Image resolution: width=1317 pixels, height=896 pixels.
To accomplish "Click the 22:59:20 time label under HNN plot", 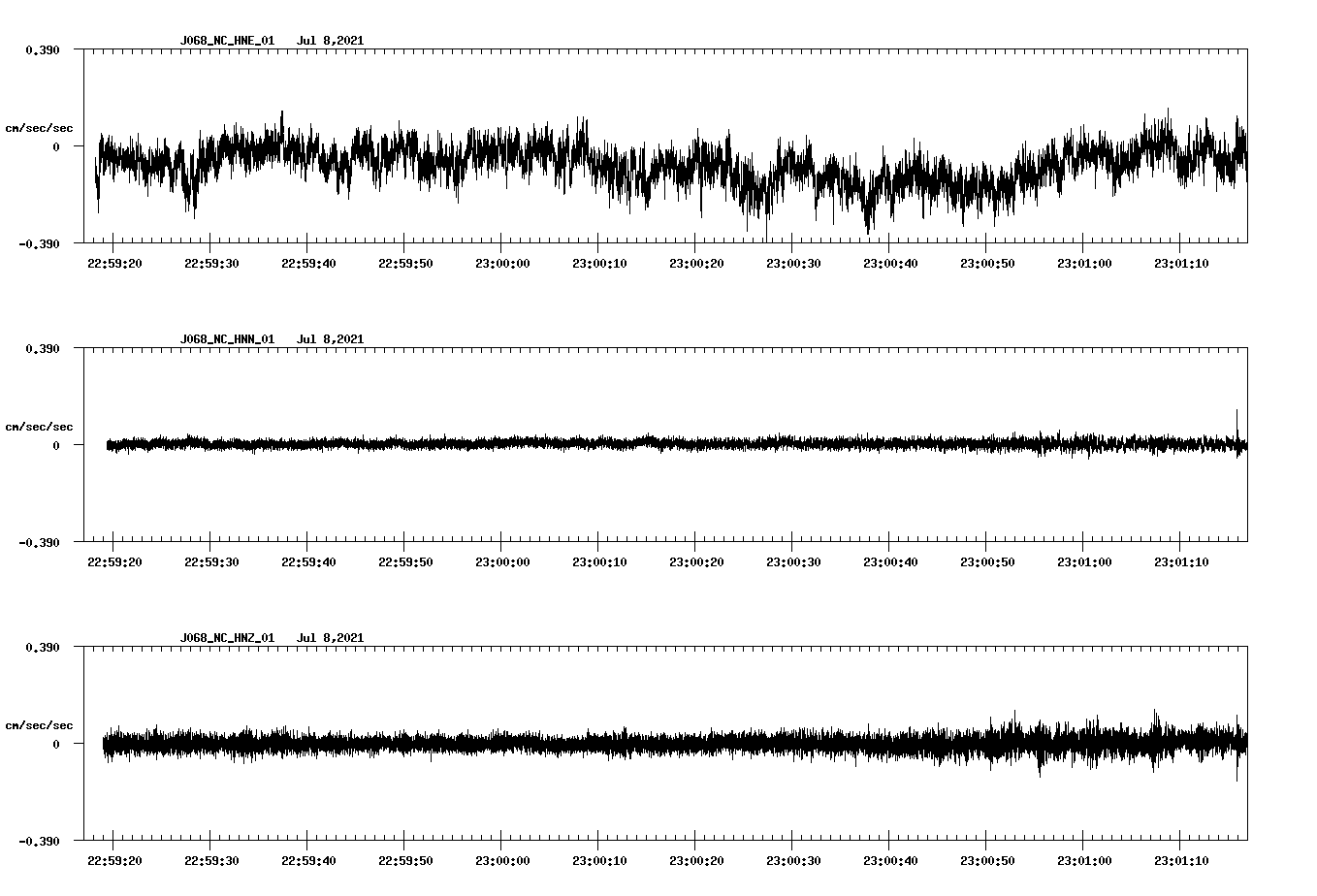I will (x=113, y=562).
